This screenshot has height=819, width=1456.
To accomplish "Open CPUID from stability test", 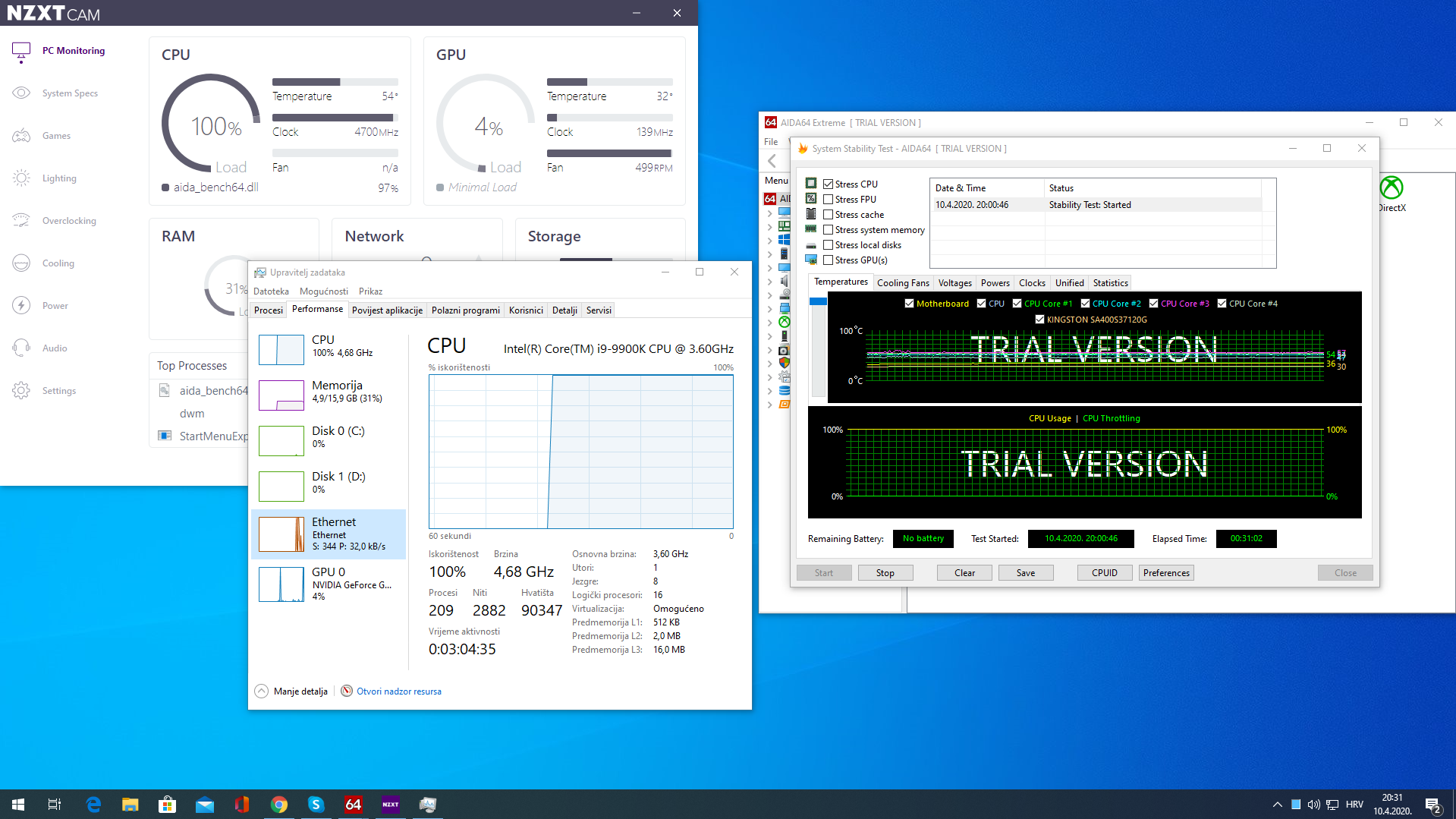I will point(1105,573).
